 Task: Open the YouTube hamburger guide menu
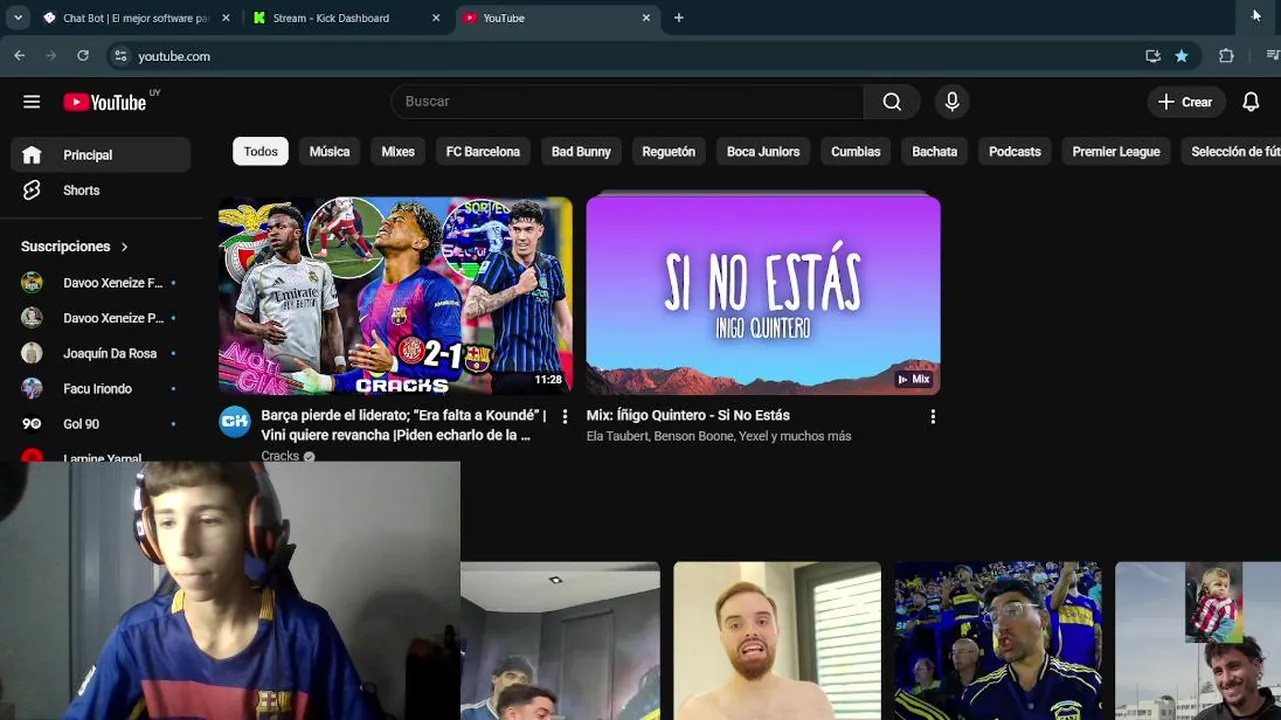[32, 102]
